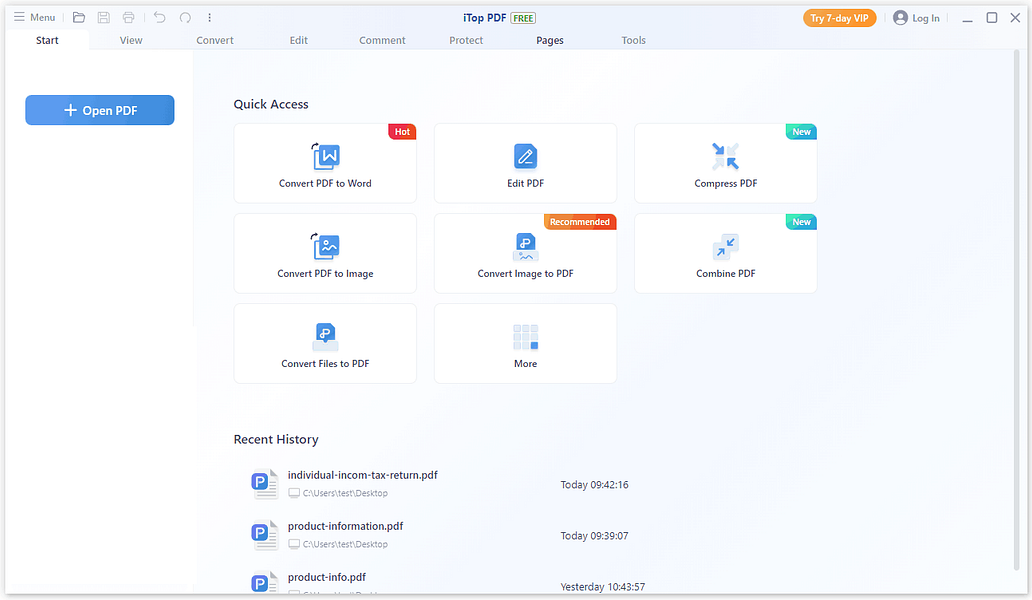Click the Convert Files to PDF icon
This screenshot has height=600, width=1032.
click(x=325, y=337)
